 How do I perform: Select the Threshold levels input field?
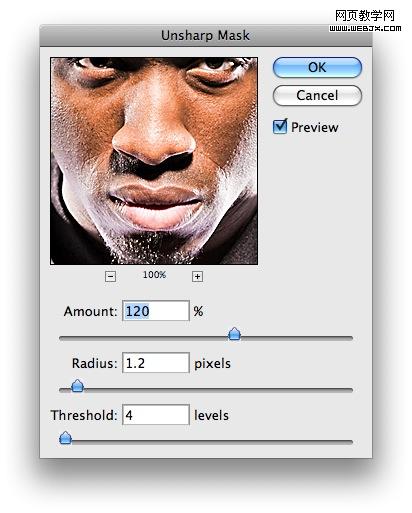coord(156,415)
